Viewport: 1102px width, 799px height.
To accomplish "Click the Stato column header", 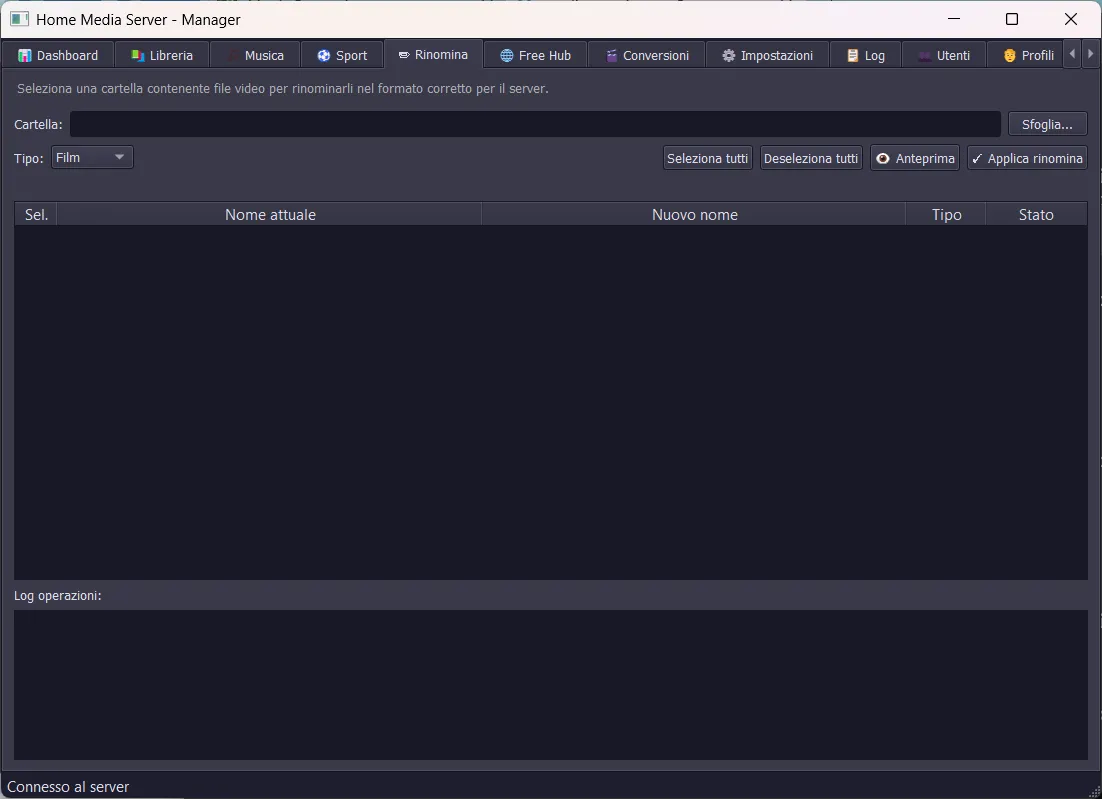I will coord(1036,214).
